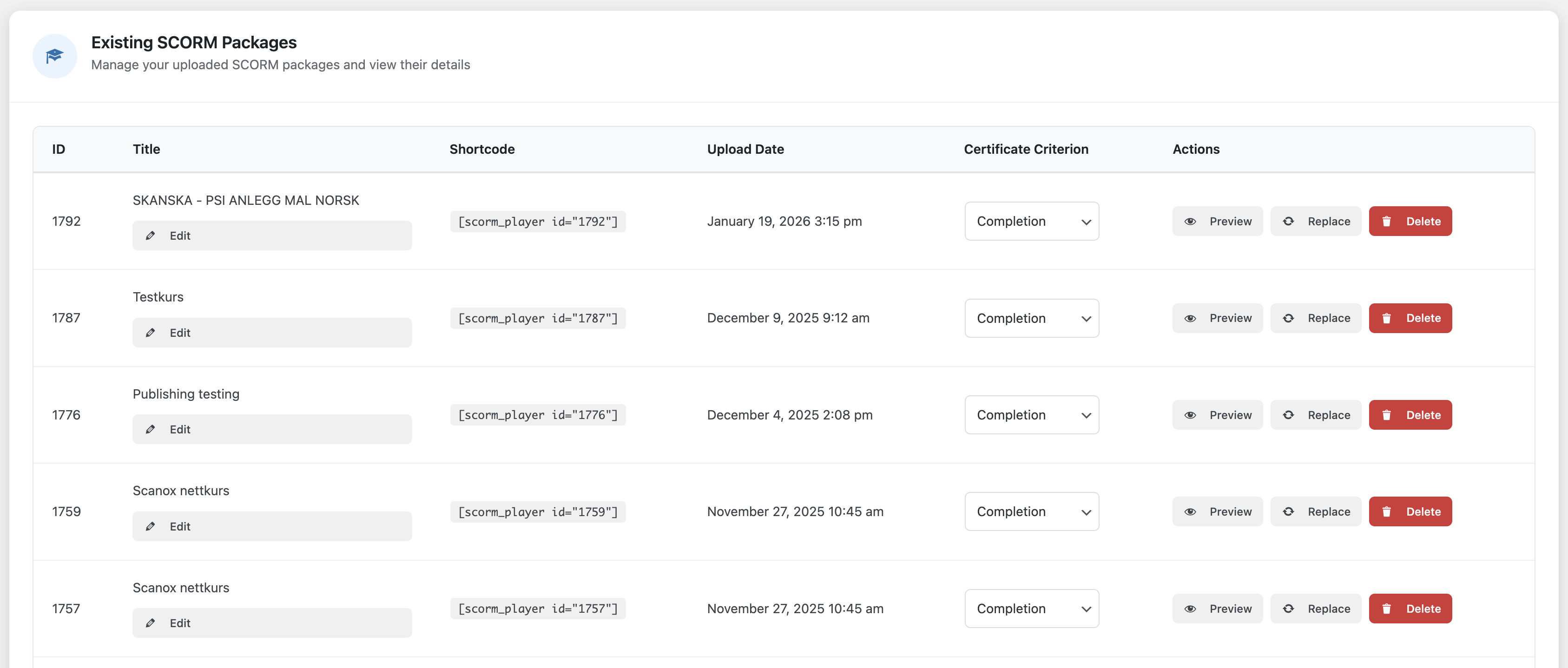Screen dimensions: 1568x668
Task: Open the Completion dropdown for Publishing testing
Action: [x=1031, y=414]
